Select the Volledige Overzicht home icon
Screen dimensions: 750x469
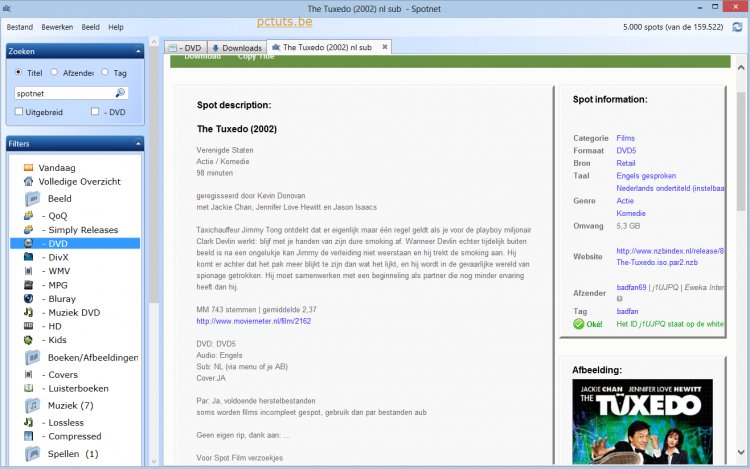(x=29, y=182)
